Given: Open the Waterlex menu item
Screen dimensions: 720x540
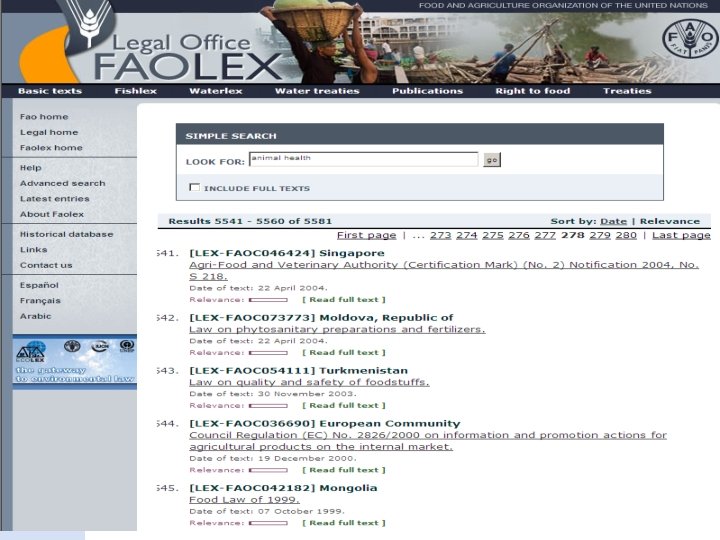Looking at the screenshot, I should [216, 91].
